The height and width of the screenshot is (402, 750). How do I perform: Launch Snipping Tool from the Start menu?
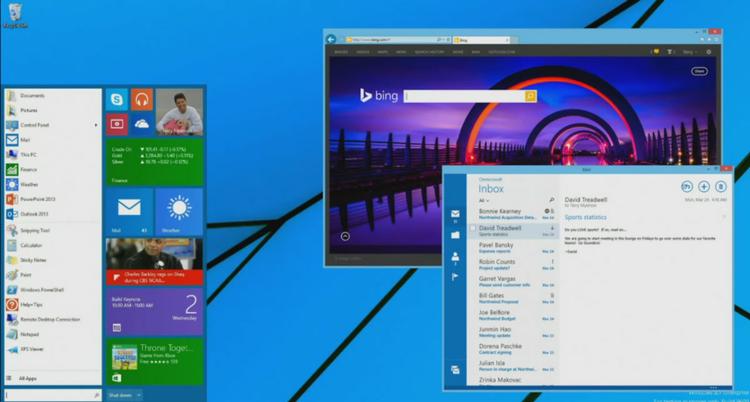point(53,231)
